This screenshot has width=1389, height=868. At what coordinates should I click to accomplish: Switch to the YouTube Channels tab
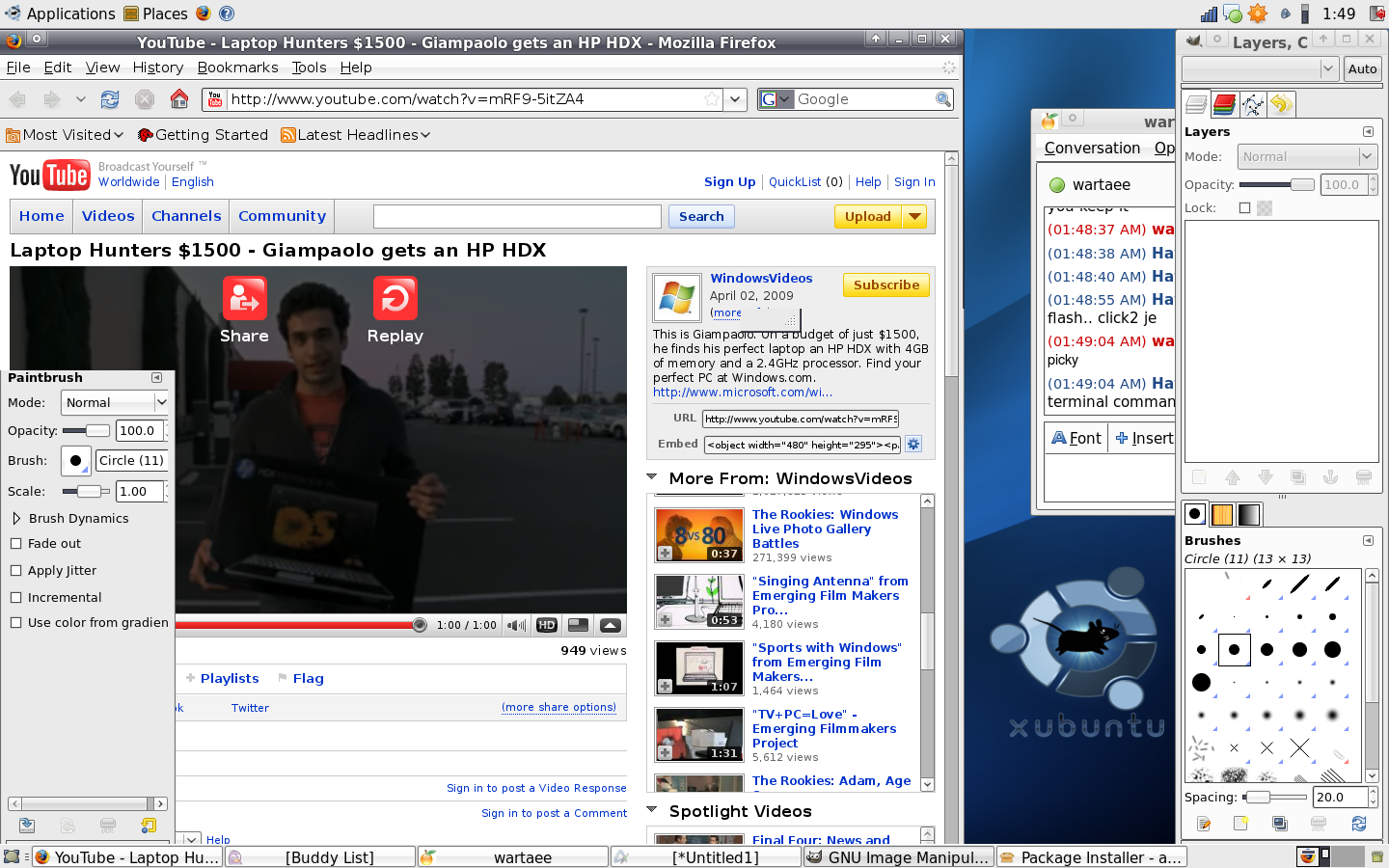(186, 216)
